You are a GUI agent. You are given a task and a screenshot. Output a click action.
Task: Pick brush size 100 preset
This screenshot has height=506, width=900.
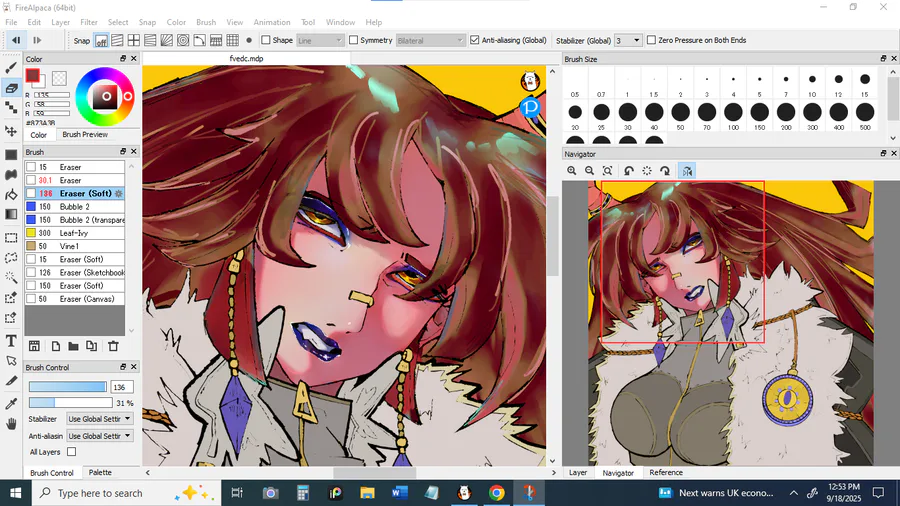733,116
